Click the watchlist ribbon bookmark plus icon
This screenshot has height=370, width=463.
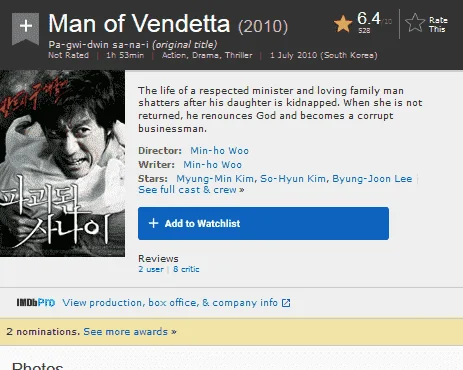point(25,28)
